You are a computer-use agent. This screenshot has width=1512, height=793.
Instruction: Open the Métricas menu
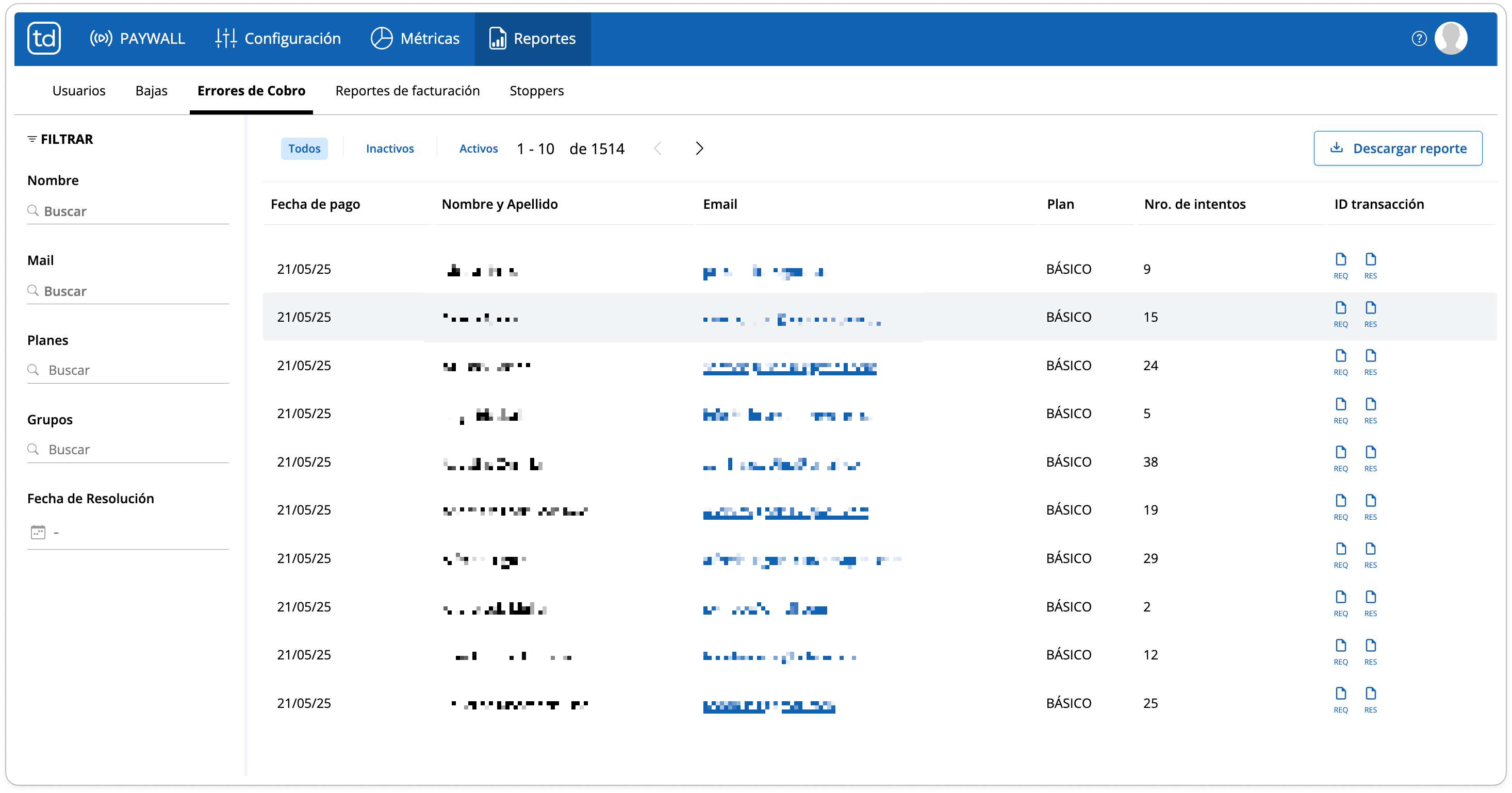(415, 39)
